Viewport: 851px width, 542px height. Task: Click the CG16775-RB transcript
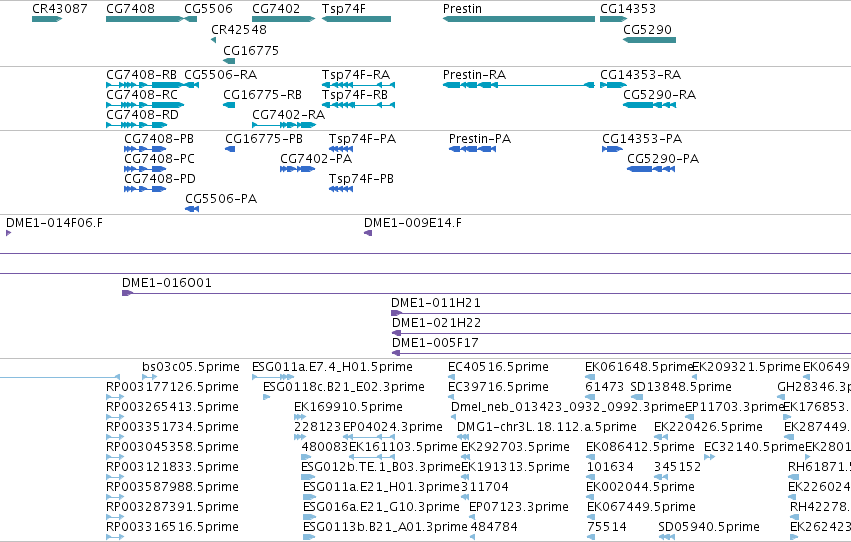(229, 105)
